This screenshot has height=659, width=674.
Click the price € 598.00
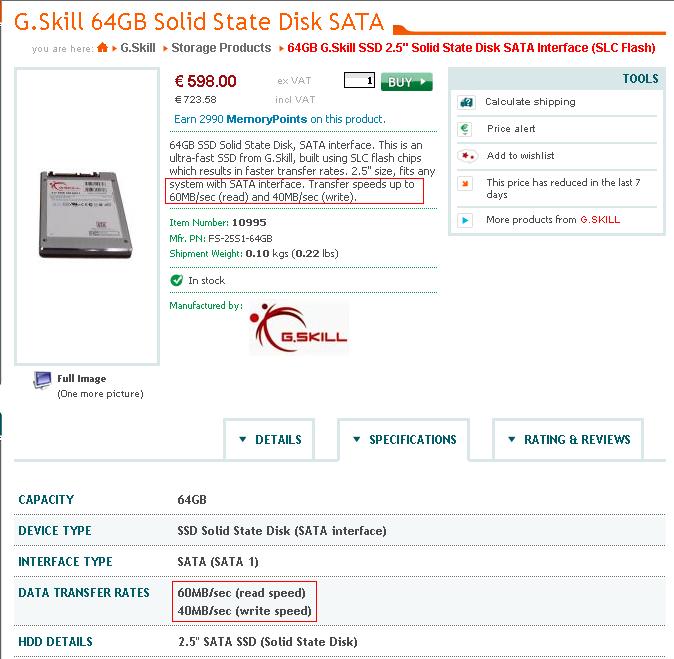(x=205, y=81)
